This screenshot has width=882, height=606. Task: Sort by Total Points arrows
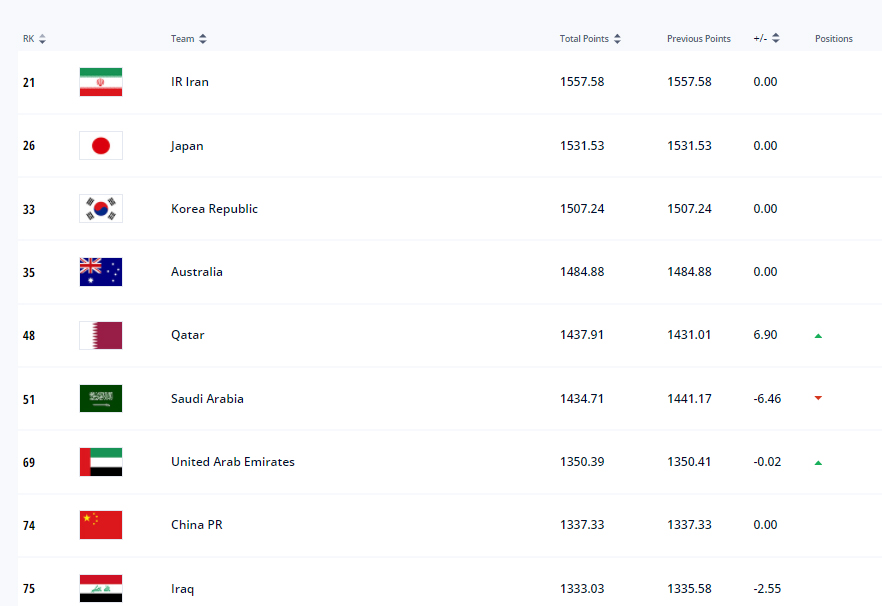coord(617,39)
